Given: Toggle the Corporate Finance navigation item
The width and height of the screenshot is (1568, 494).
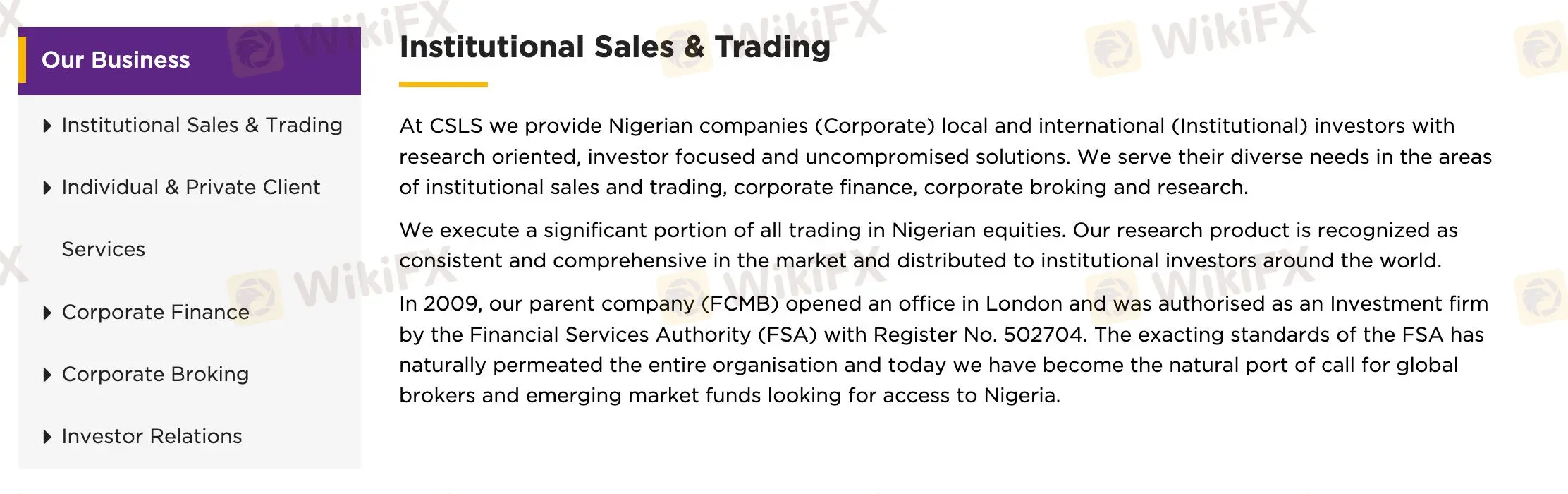Looking at the screenshot, I should click(x=155, y=312).
